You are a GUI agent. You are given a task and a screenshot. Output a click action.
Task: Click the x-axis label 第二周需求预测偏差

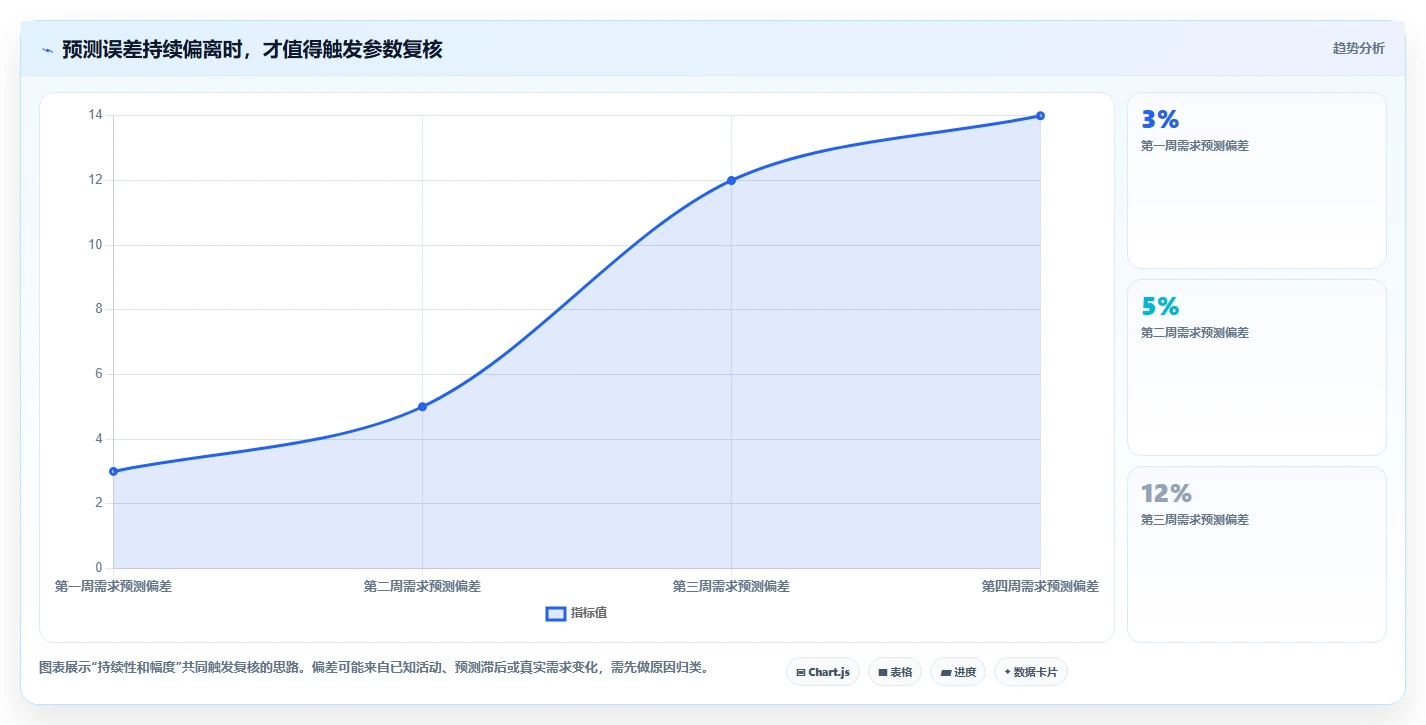point(422,586)
